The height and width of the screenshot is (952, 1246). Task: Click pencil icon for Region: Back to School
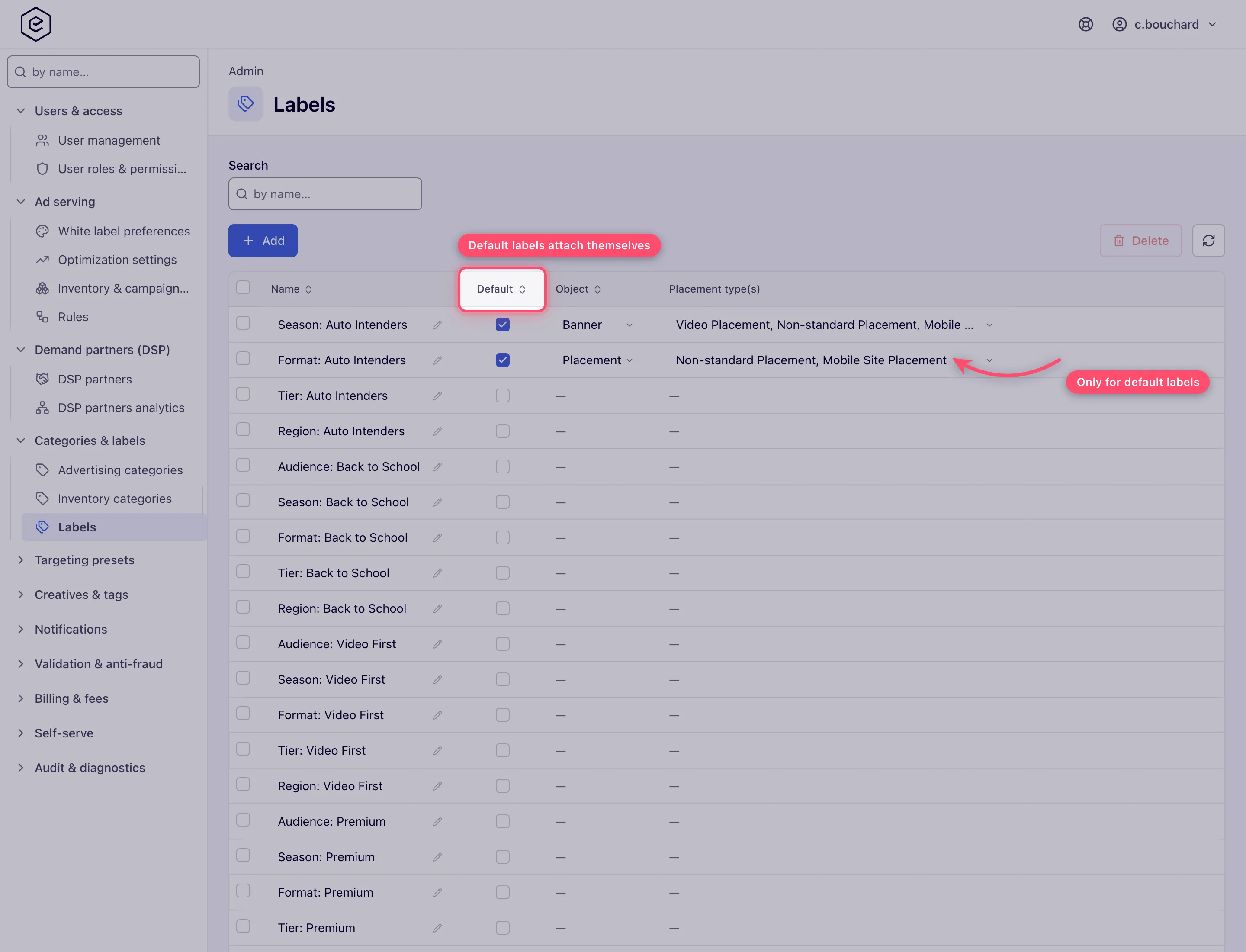click(x=437, y=608)
